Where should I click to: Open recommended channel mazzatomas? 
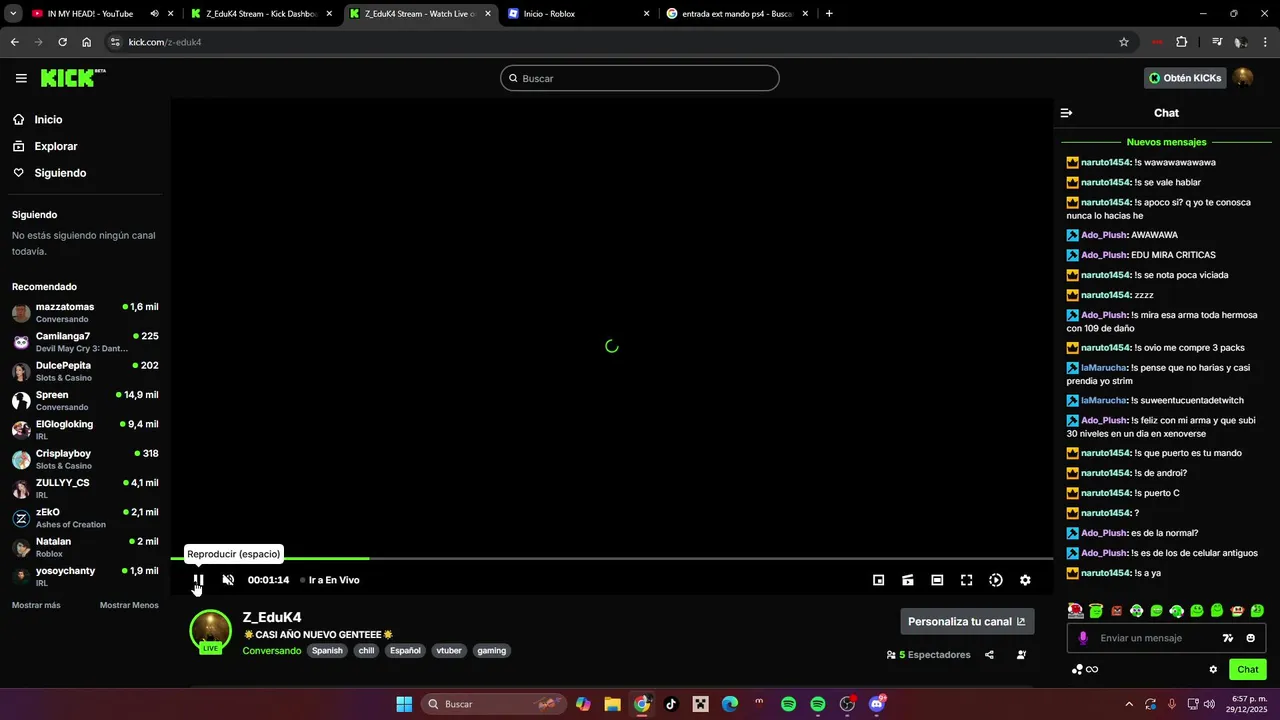coord(85,313)
